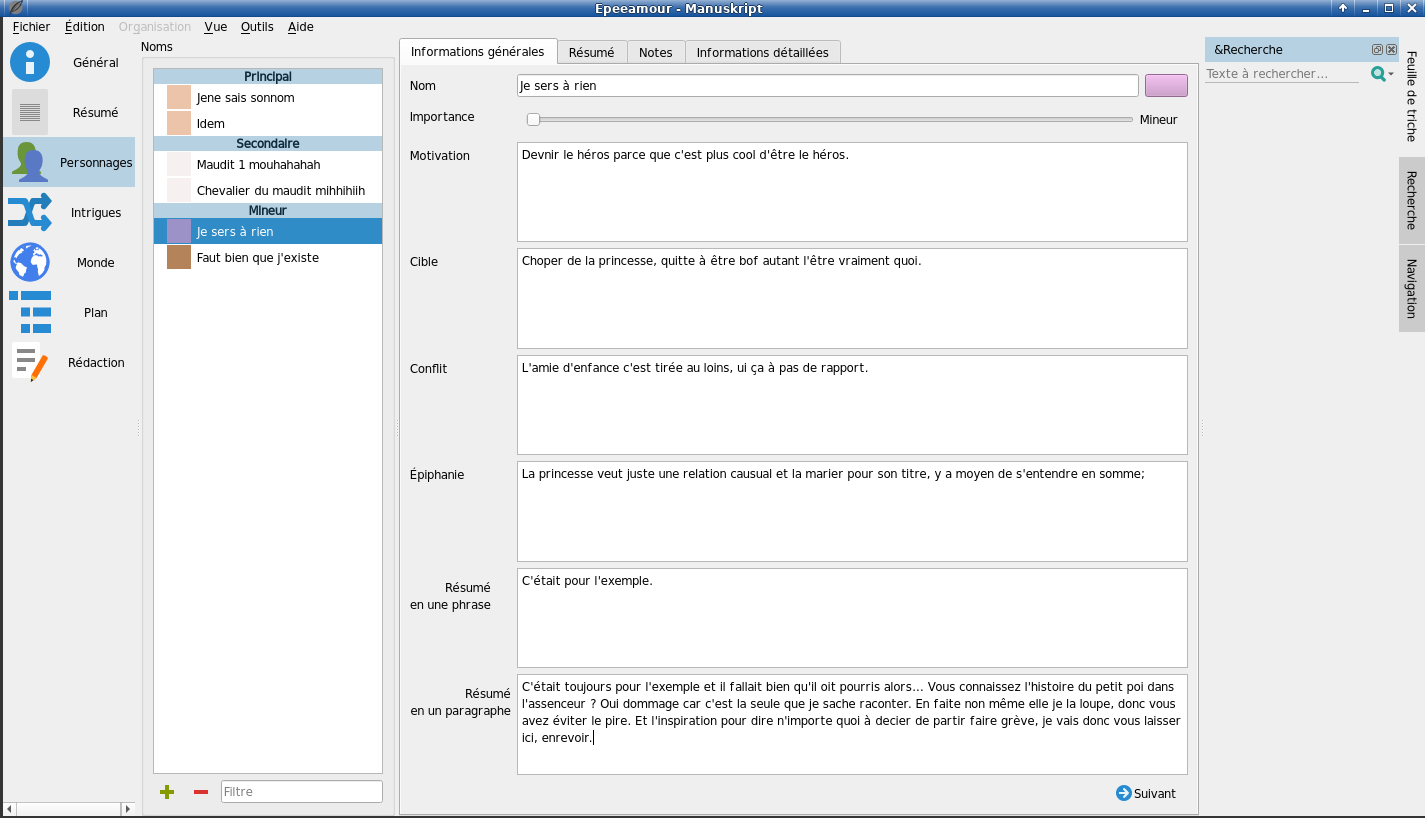The height and width of the screenshot is (818, 1425).
Task: Add a new character with plus icon
Action: pos(167,792)
